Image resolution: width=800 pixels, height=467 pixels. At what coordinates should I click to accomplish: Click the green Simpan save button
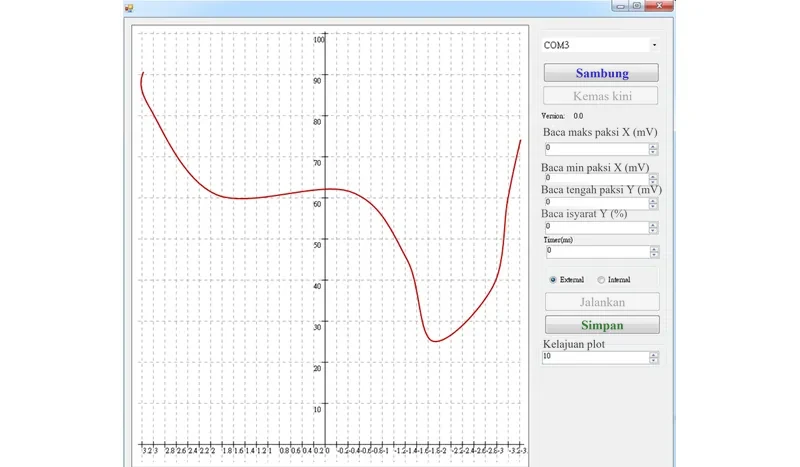(x=602, y=325)
